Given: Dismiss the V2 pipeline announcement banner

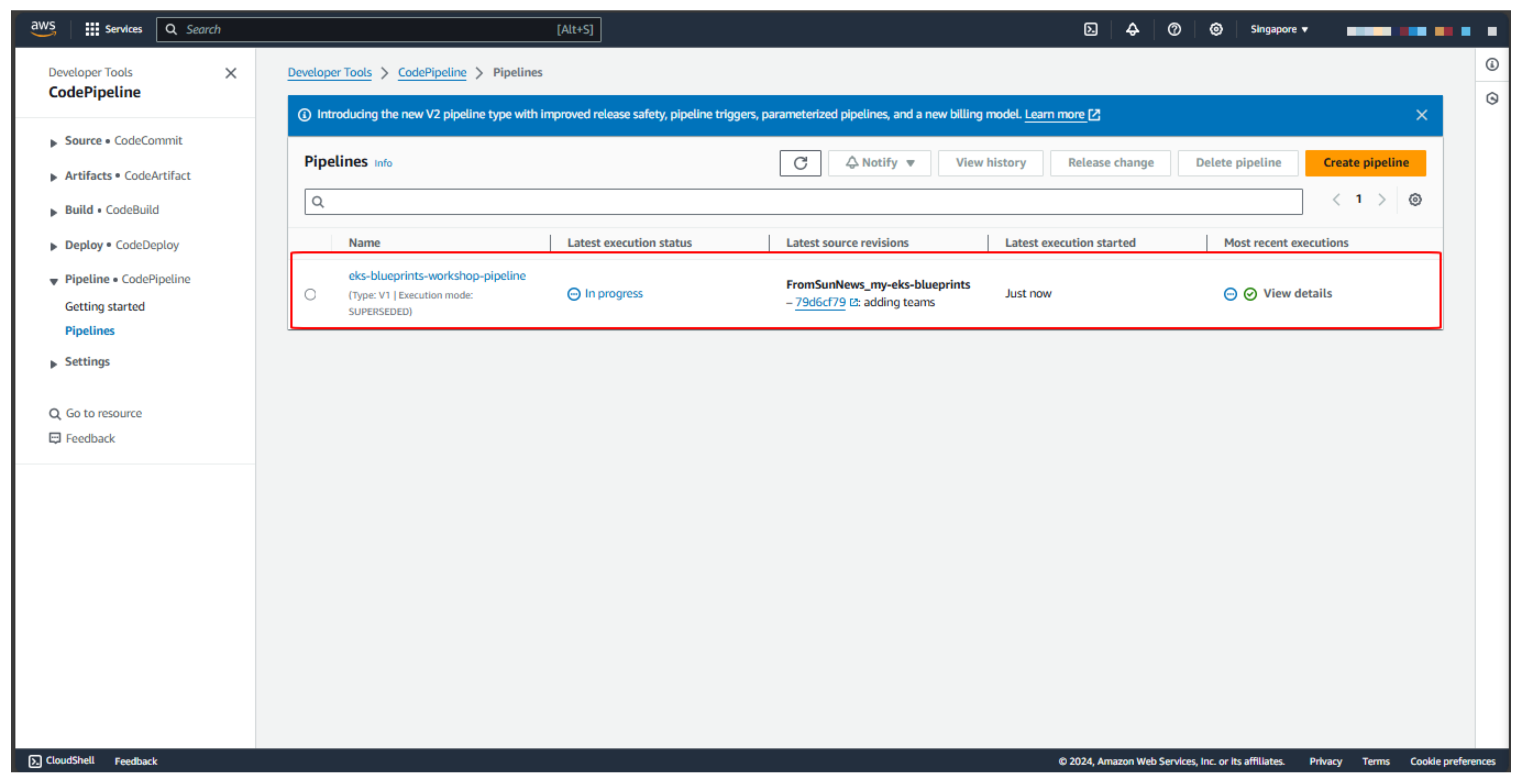Looking at the screenshot, I should click(x=1422, y=115).
